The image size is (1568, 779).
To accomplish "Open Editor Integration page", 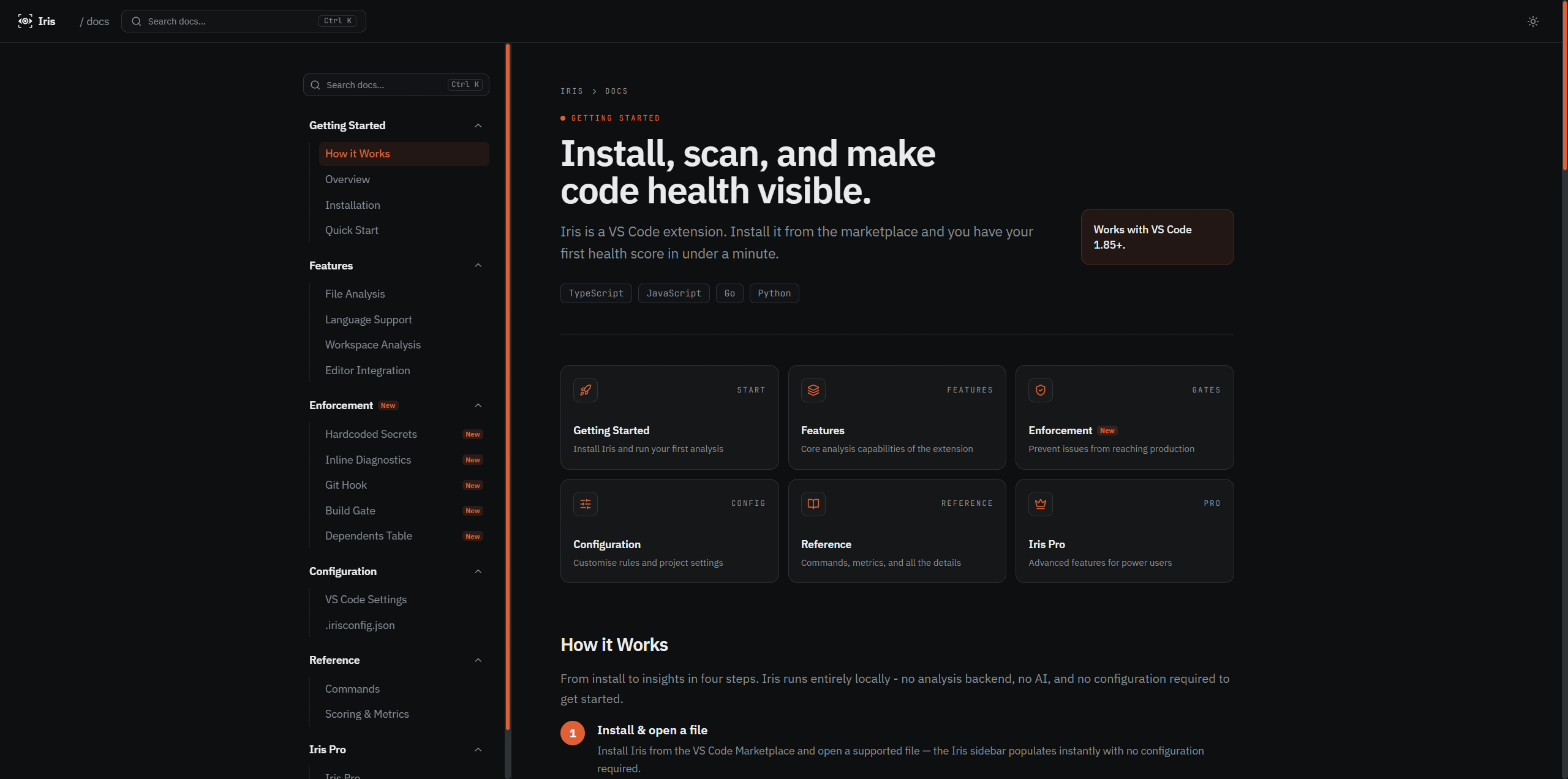I will tap(404, 371).
